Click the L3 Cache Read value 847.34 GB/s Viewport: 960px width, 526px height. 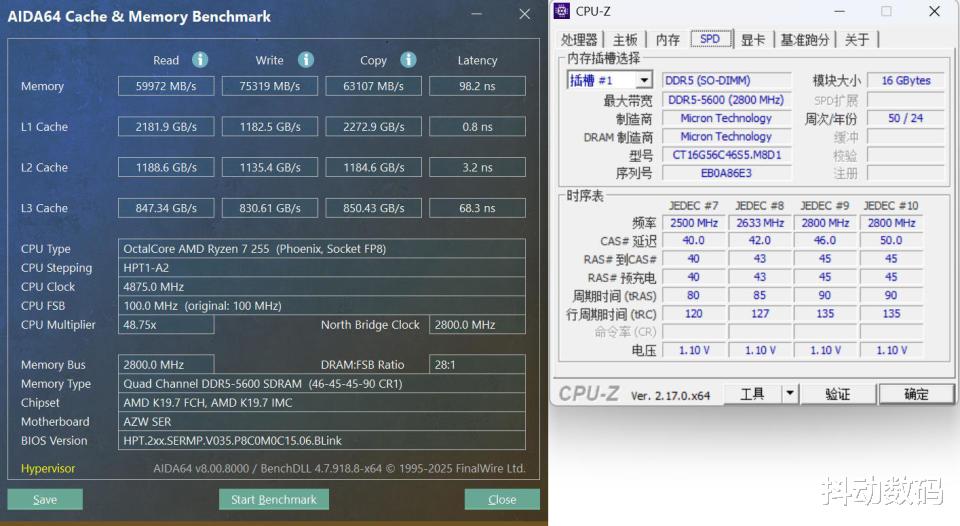(x=166, y=208)
